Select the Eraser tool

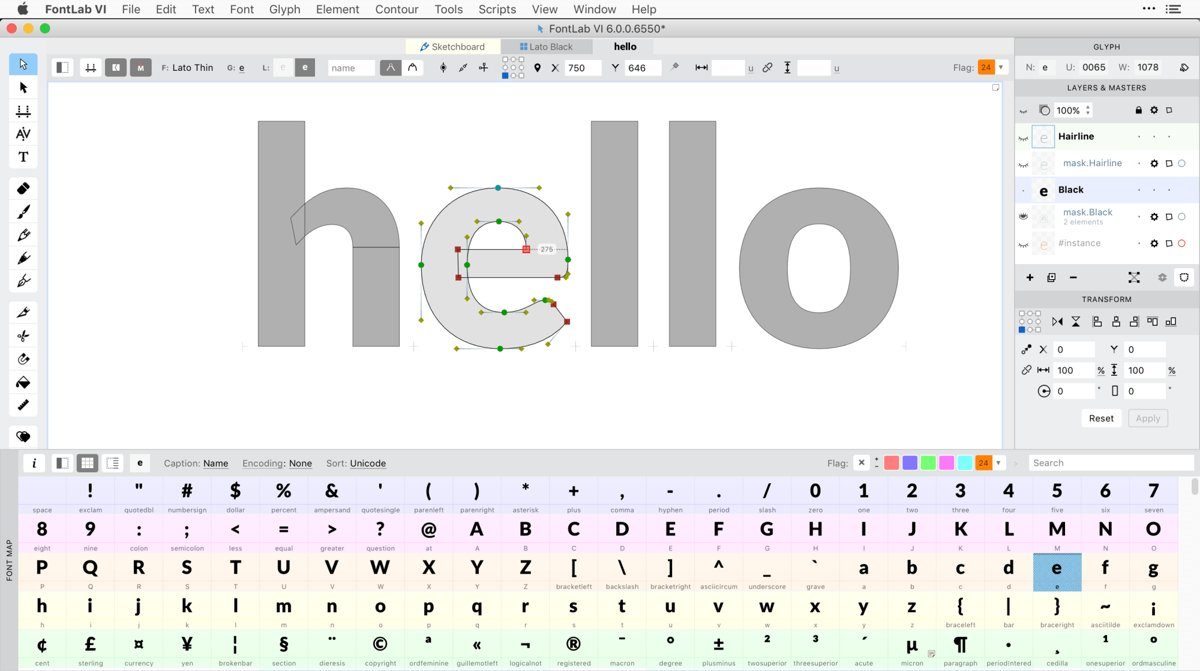[23, 188]
